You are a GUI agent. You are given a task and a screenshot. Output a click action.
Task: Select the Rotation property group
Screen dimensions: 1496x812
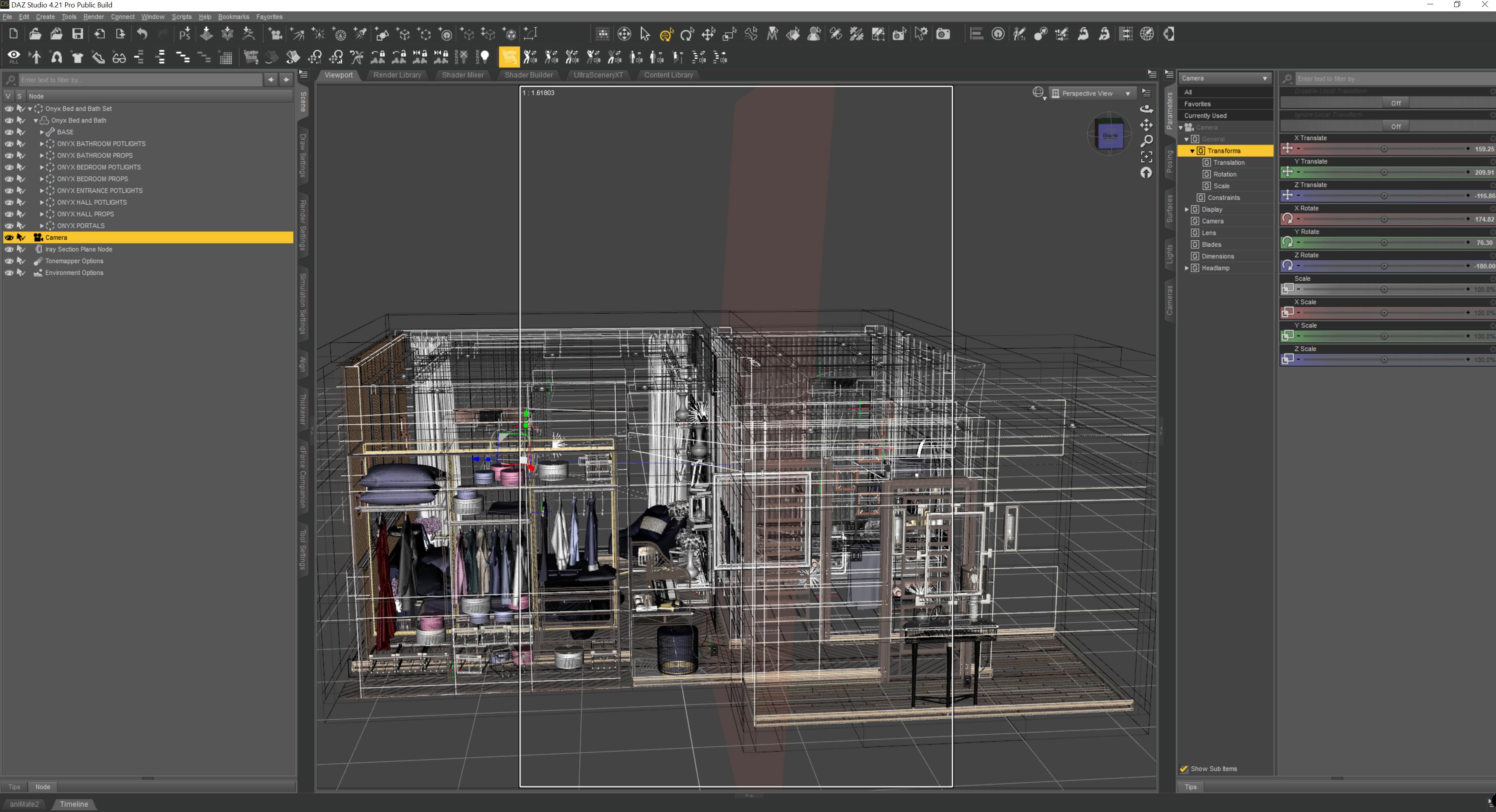[1224, 174]
